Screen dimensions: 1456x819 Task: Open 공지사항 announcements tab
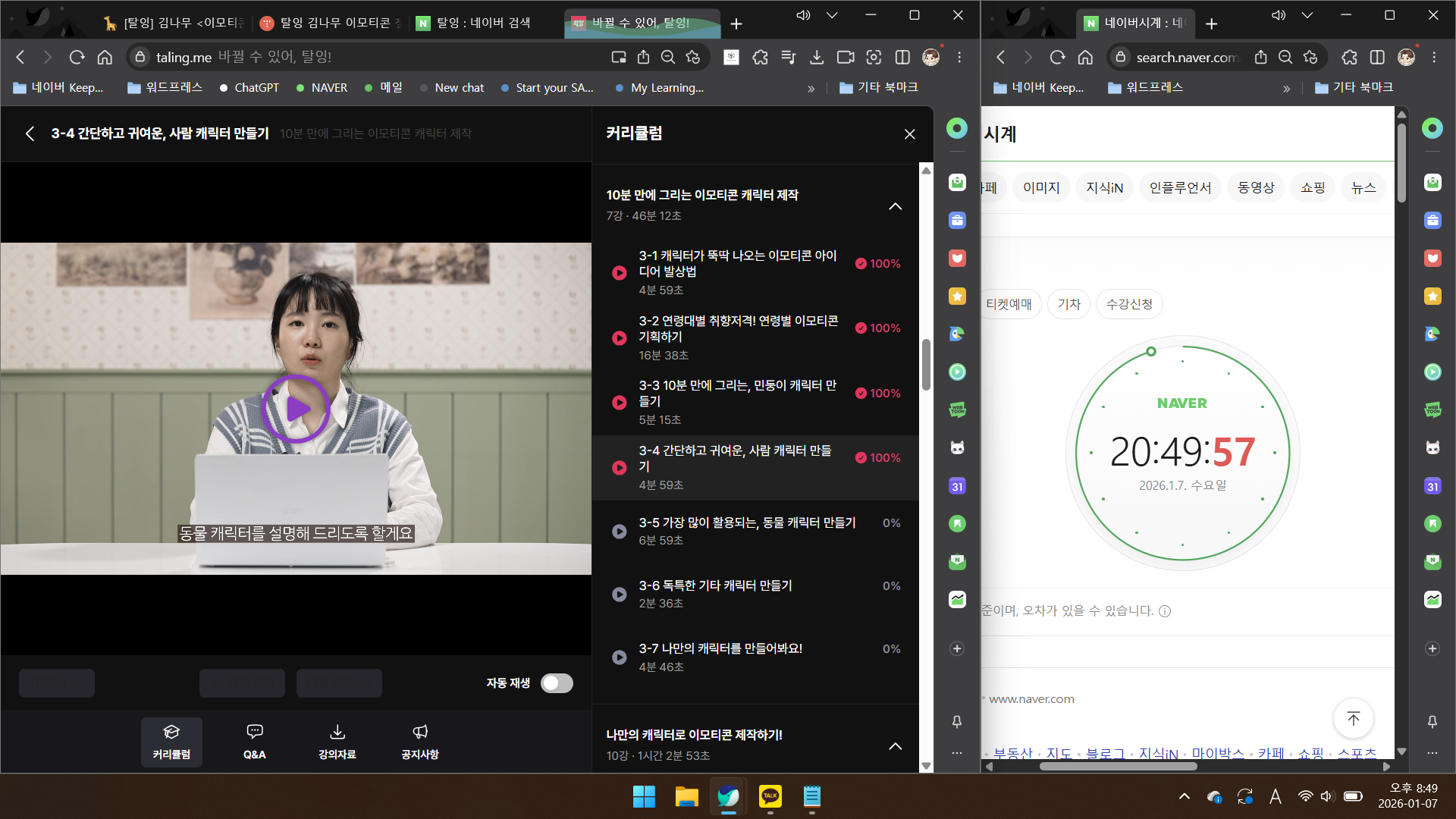click(419, 742)
